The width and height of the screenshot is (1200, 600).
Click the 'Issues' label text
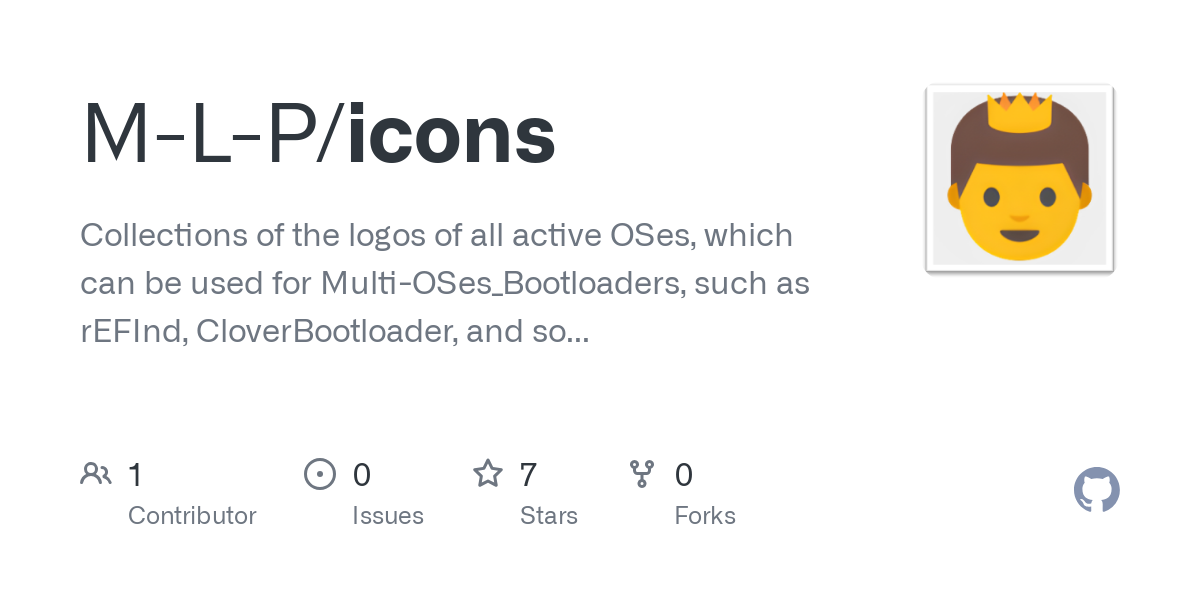[x=388, y=516]
